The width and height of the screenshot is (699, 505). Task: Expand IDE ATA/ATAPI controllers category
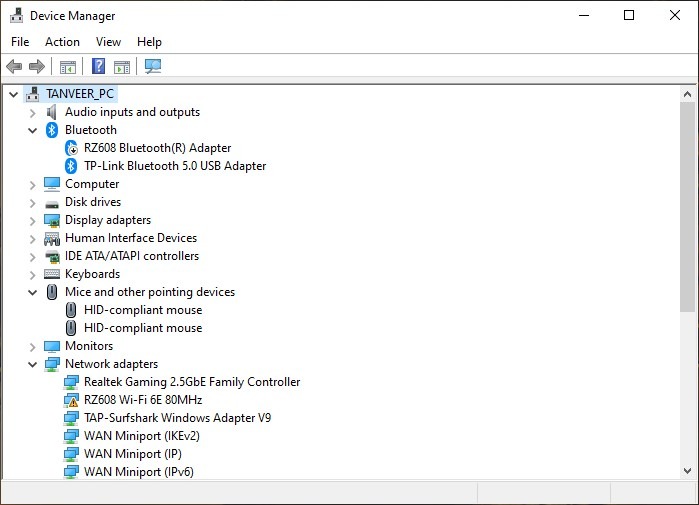click(33, 257)
